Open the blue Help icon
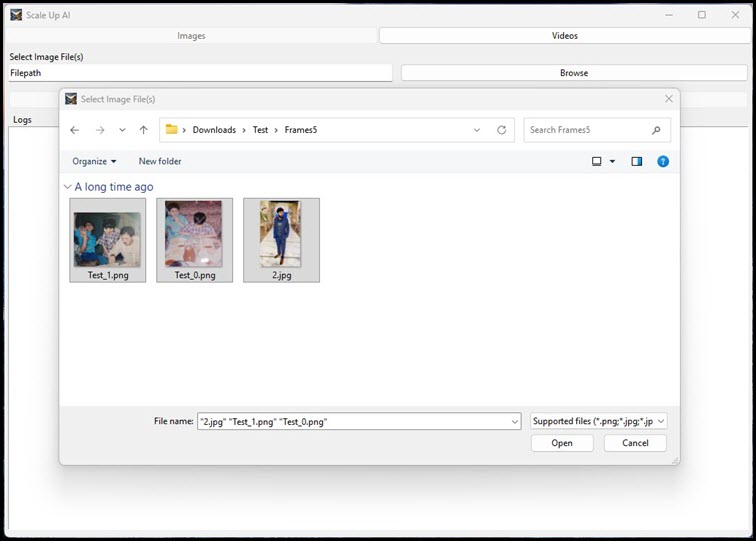 coord(663,162)
